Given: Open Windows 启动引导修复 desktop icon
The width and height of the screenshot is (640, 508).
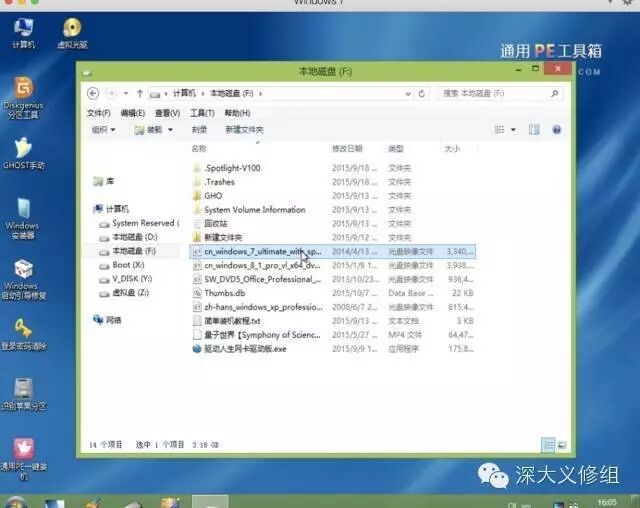Looking at the screenshot, I should pos(23,279).
